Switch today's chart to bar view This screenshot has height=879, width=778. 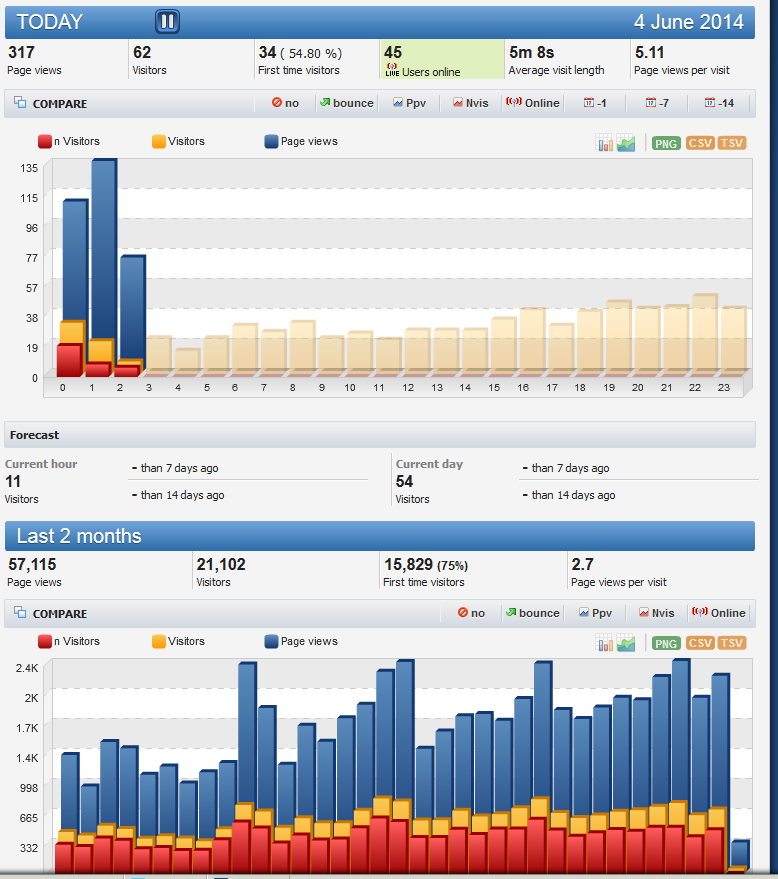pyautogui.click(x=604, y=143)
